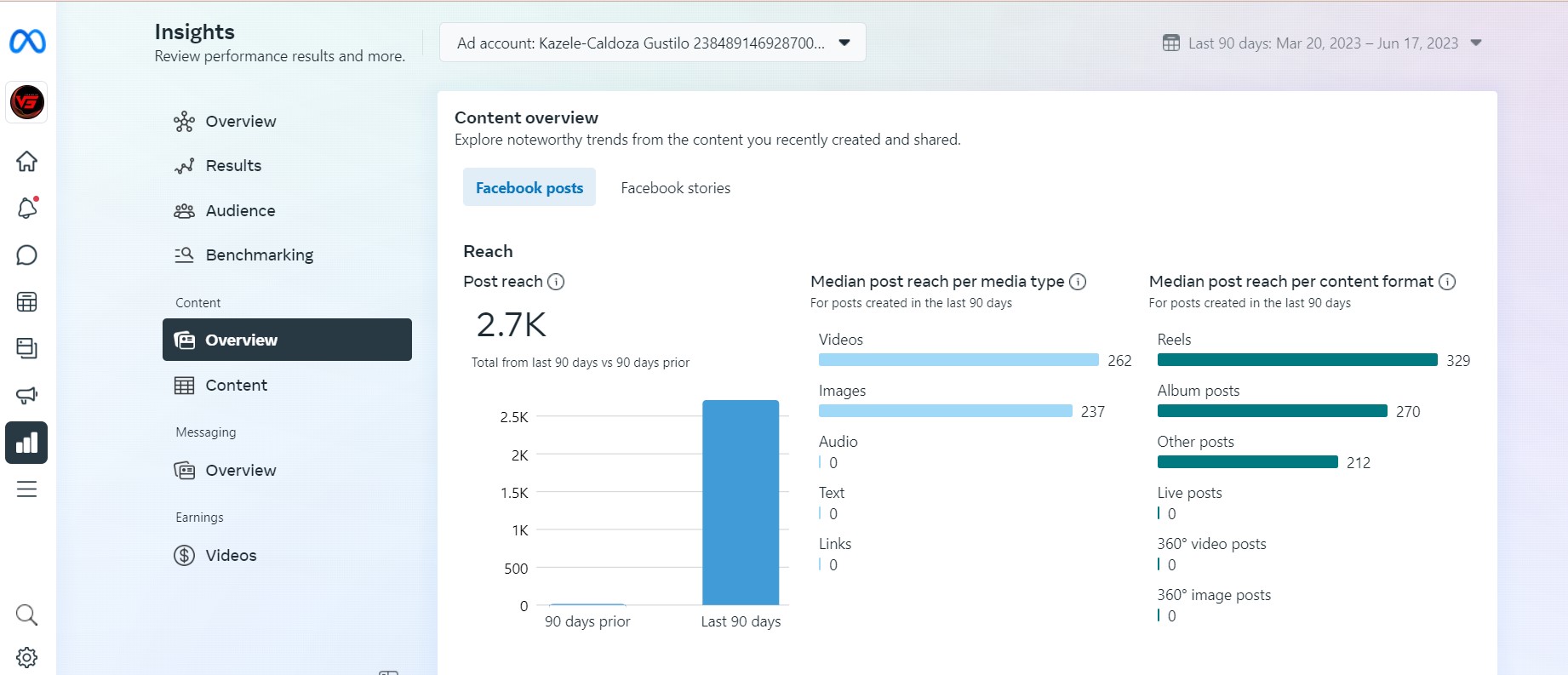Switch to Facebook stories tab
This screenshot has height=675, width=1568.
click(x=675, y=188)
